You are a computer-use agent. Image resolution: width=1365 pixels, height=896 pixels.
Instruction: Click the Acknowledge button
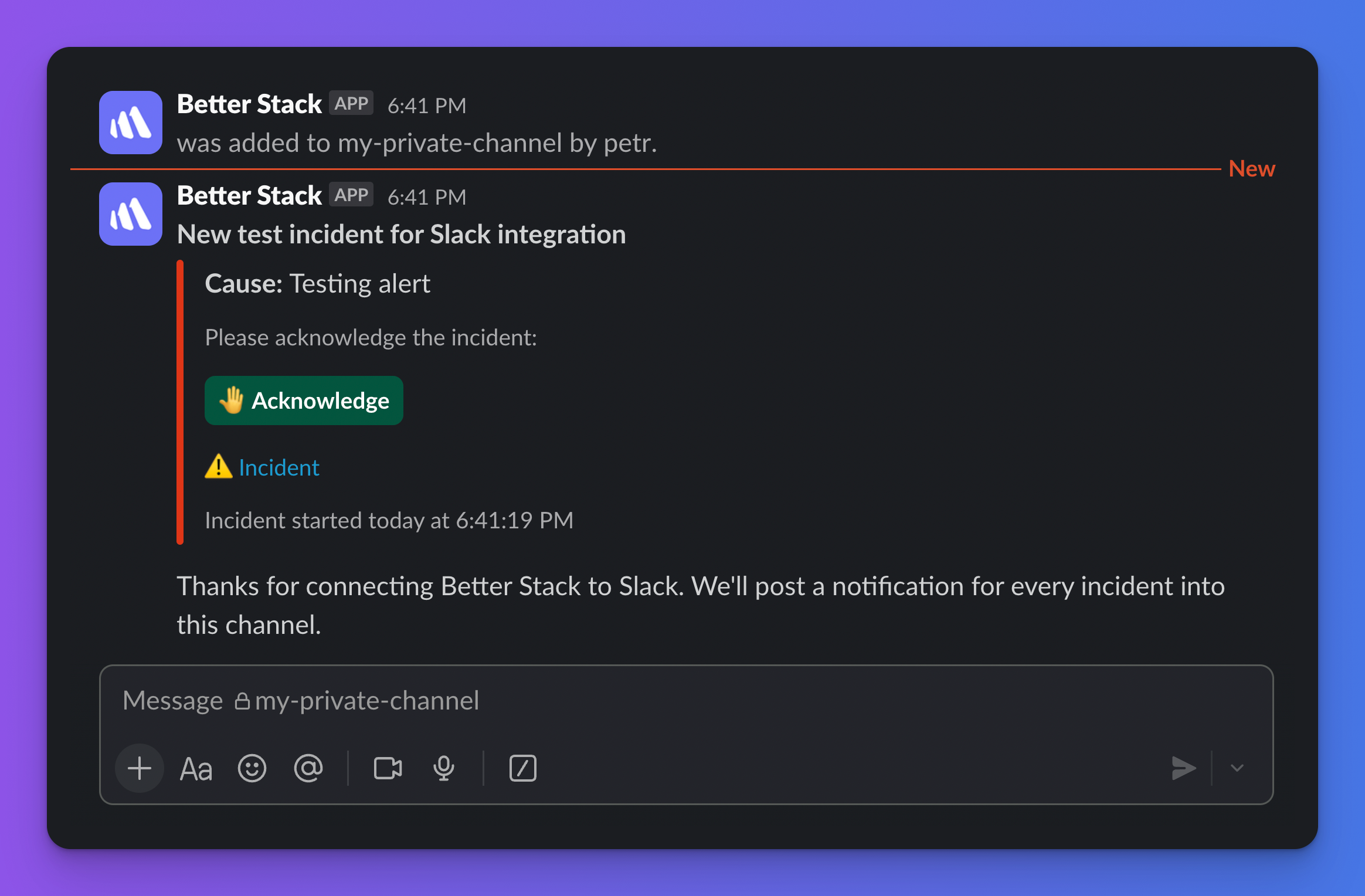pyautogui.click(x=304, y=401)
